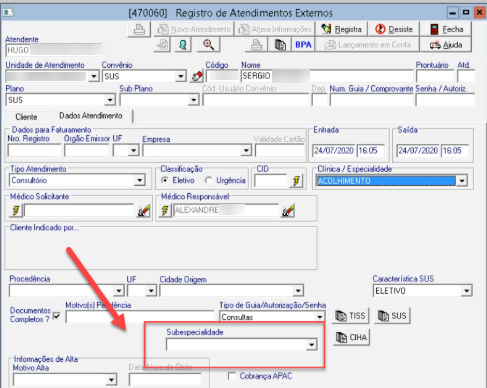Toggle Documentos Completos checkbox
487x388 pixels.
point(57,315)
